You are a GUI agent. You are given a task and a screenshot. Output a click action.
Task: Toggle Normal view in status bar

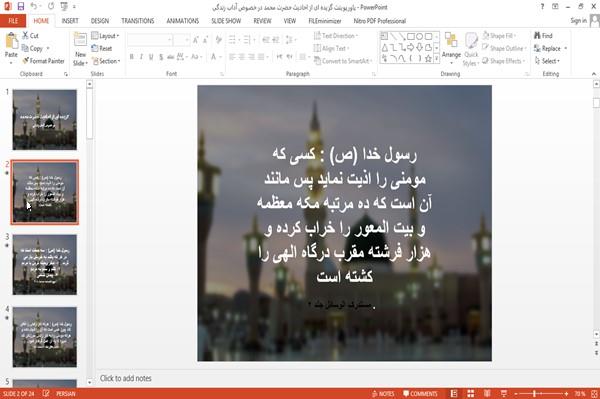[454, 394]
